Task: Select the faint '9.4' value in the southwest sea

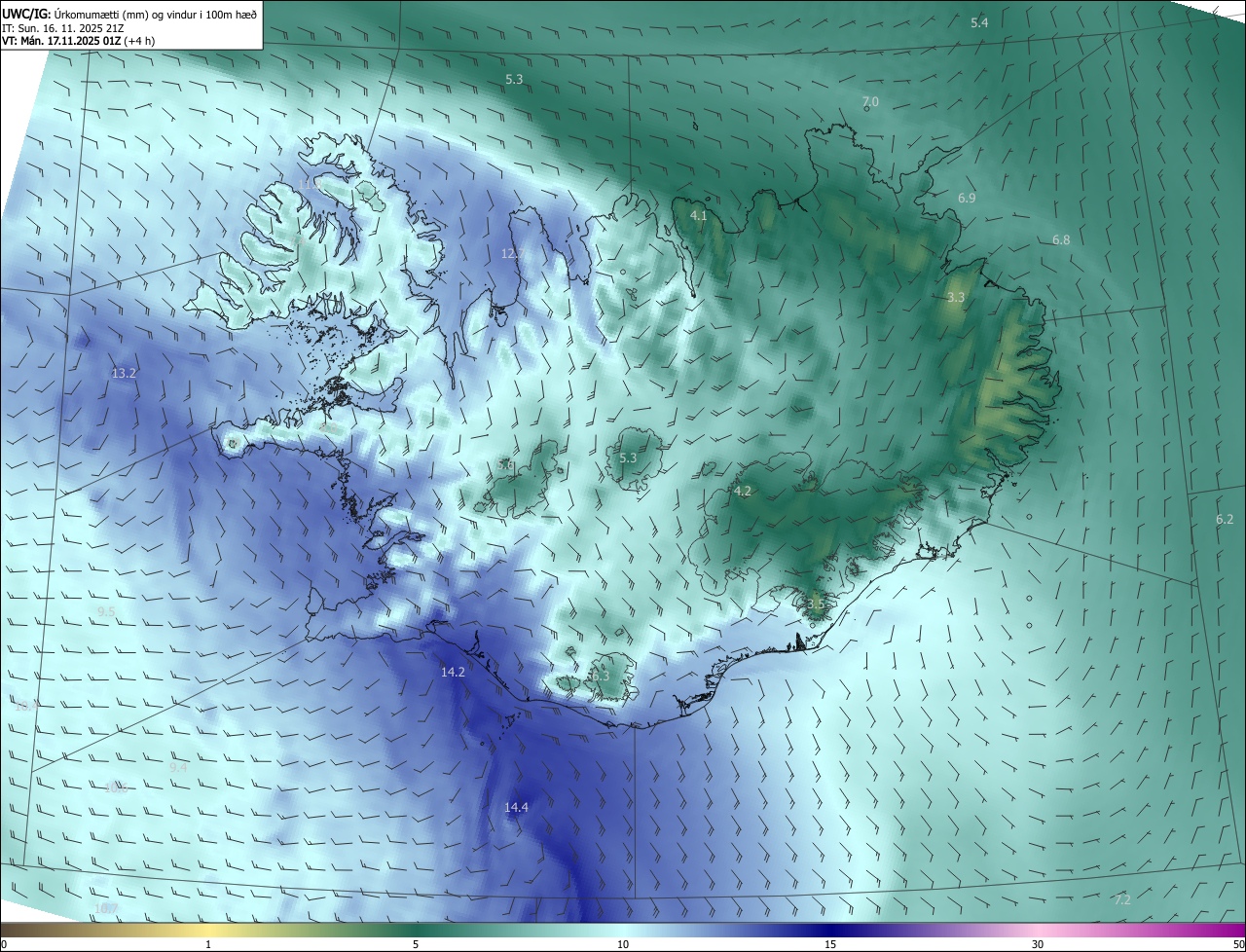Action: pos(178,767)
